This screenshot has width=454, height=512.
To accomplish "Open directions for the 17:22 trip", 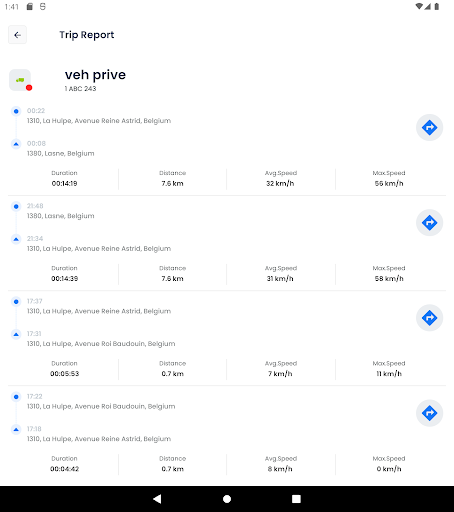I will [429, 413].
